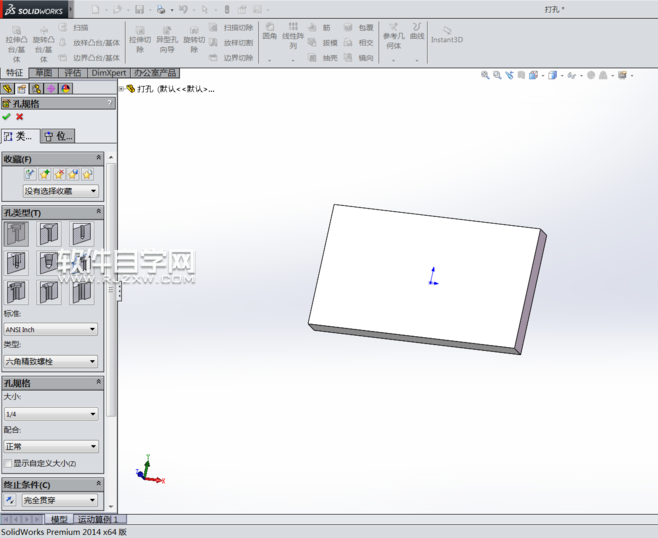Switch to the 位... position tab
Image resolution: width=658 pixels, height=538 pixels.
tap(58, 136)
